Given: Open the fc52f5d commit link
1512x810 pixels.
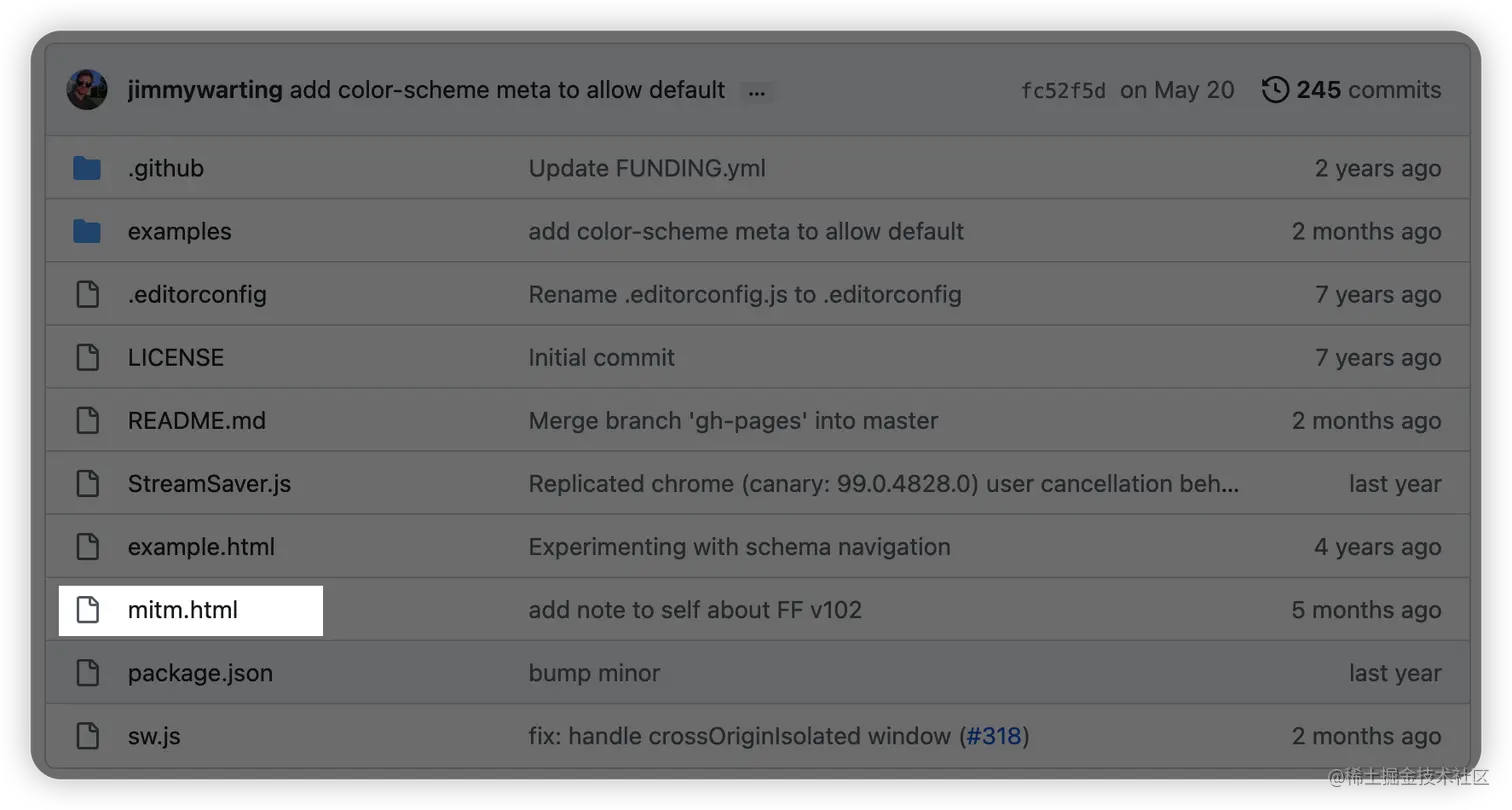Looking at the screenshot, I should 1063,89.
